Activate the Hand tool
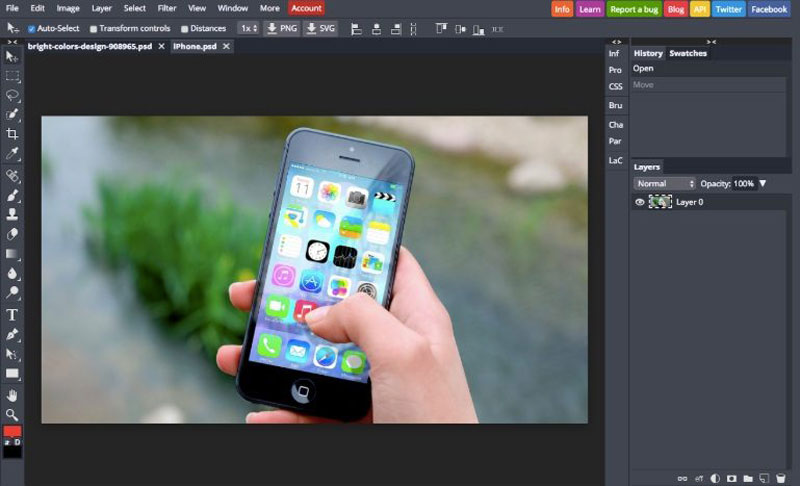 click(x=12, y=395)
